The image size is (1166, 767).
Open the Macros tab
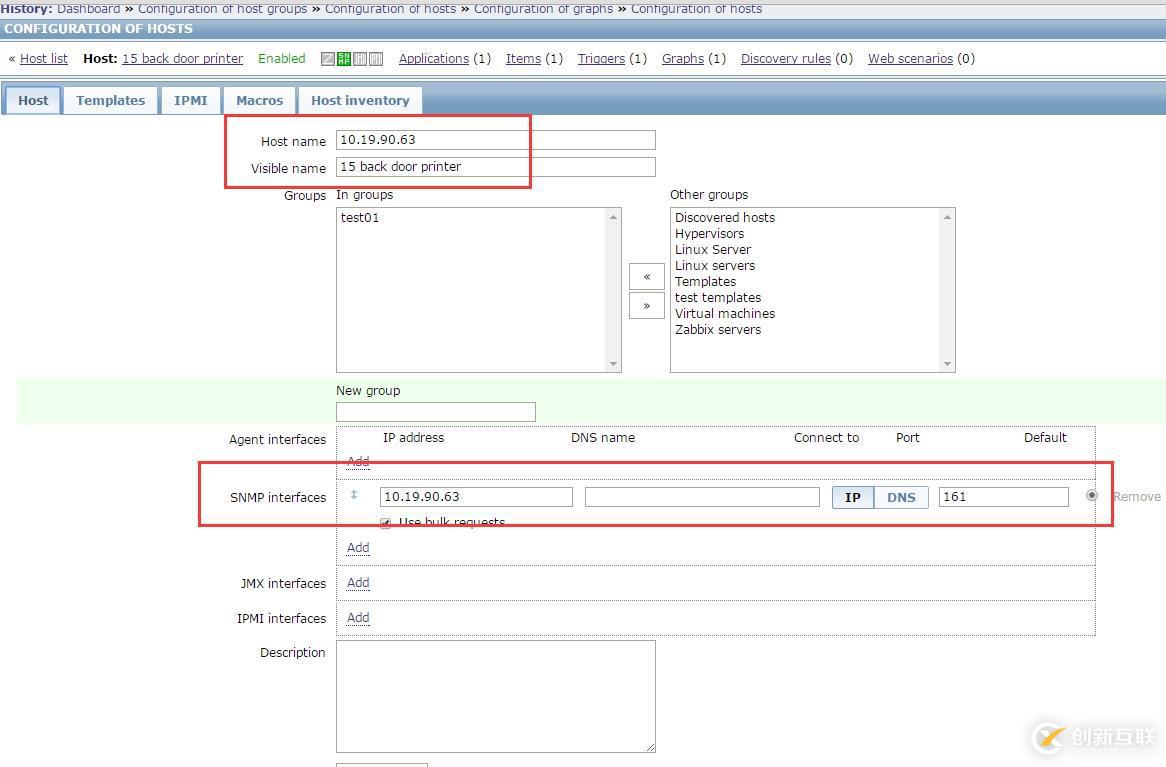pos(259,100)
